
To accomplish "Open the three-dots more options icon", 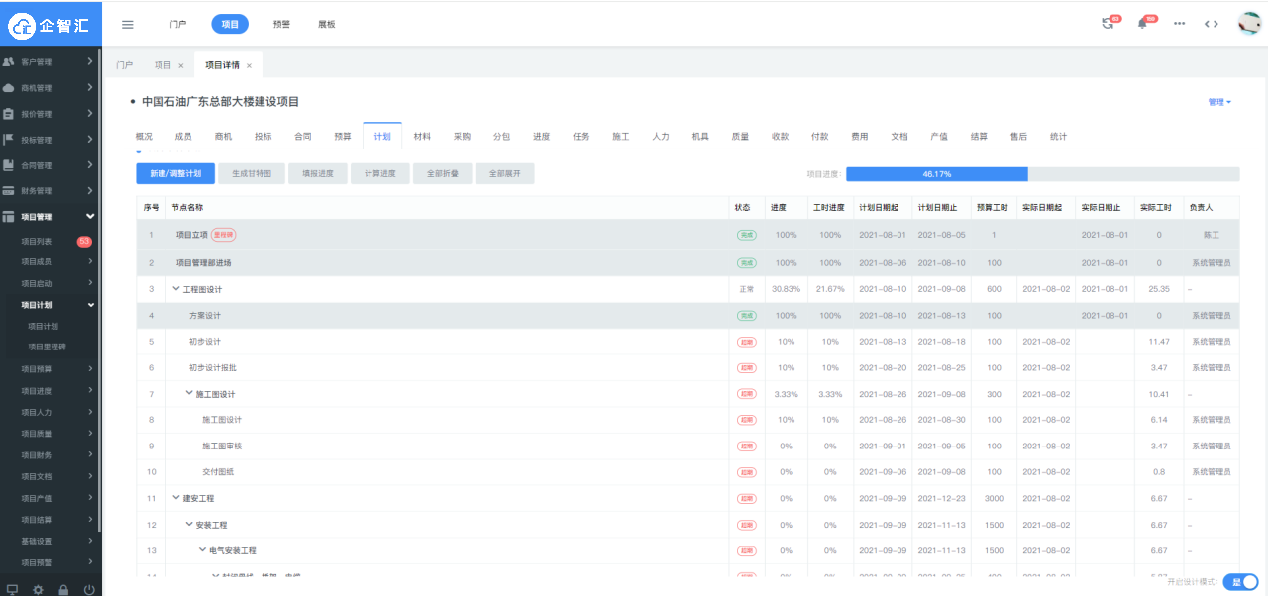I will click(1180, 24).
